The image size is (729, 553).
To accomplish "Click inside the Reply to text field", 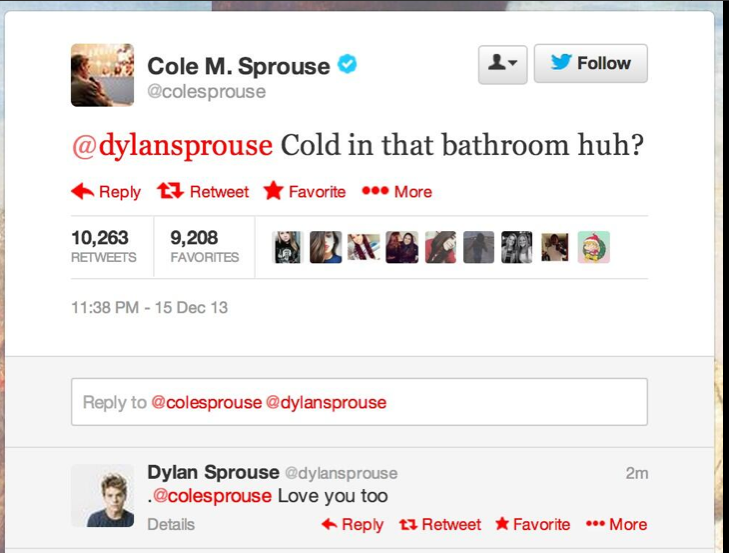I will [x=359, y=402].
